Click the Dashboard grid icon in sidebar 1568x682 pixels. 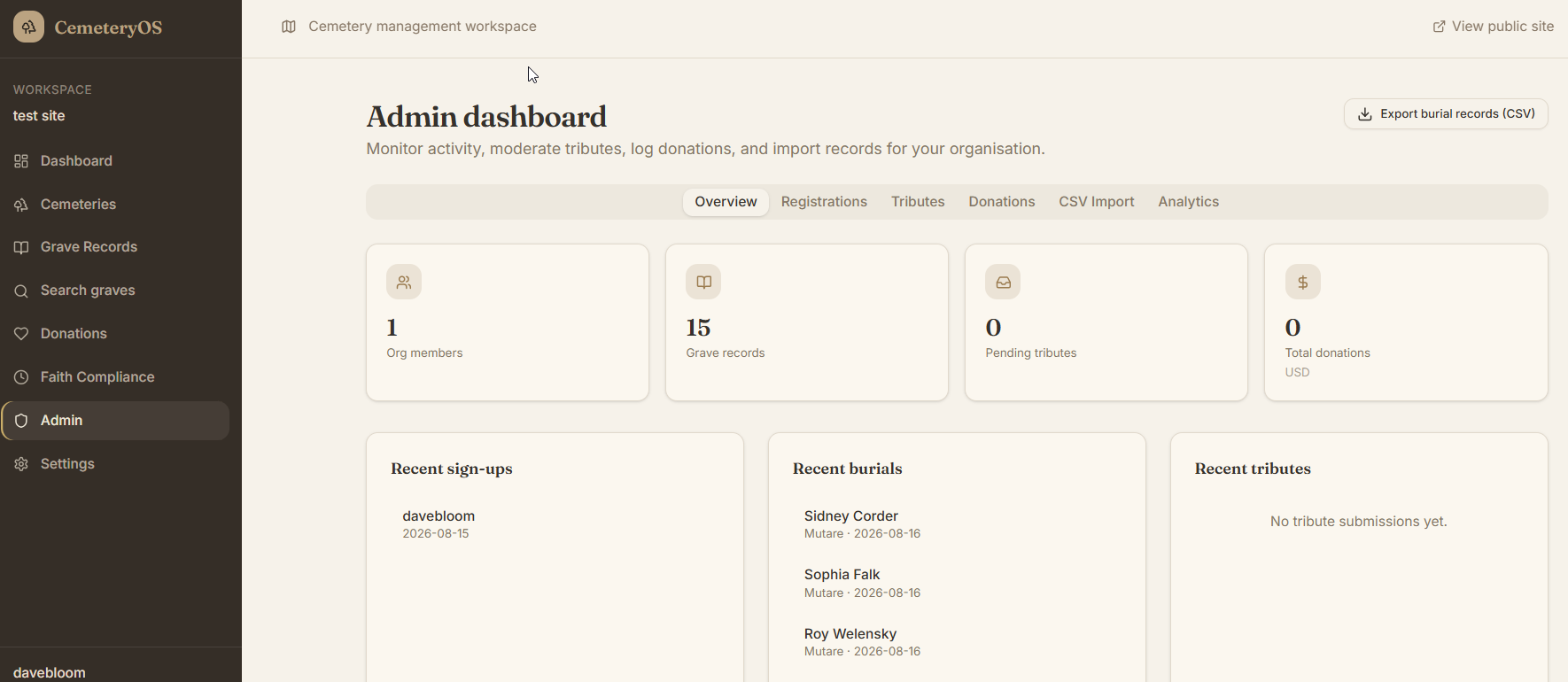pyautogui.click(x=21, y=161)
